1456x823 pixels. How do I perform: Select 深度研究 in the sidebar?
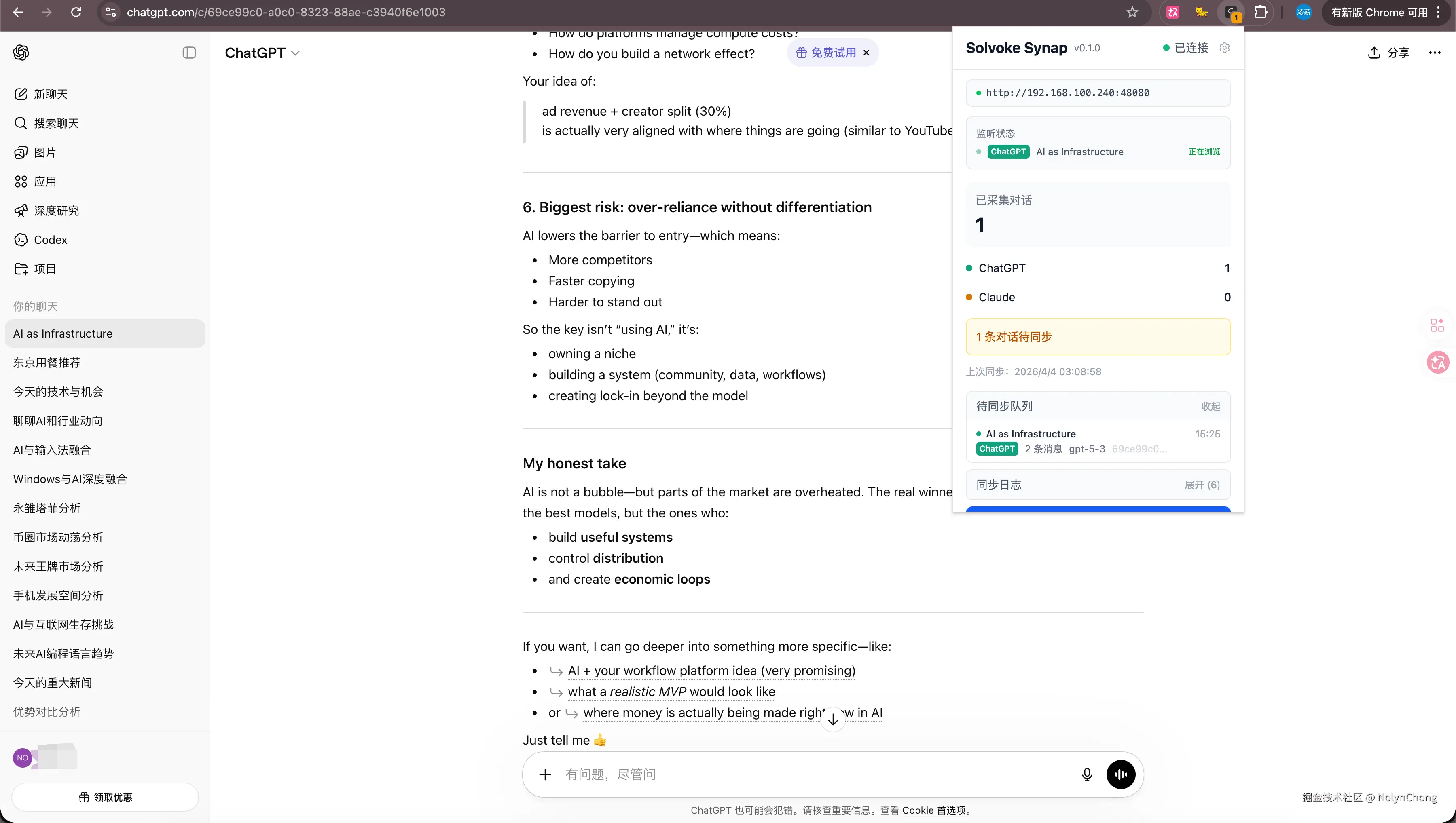[56, 211]
